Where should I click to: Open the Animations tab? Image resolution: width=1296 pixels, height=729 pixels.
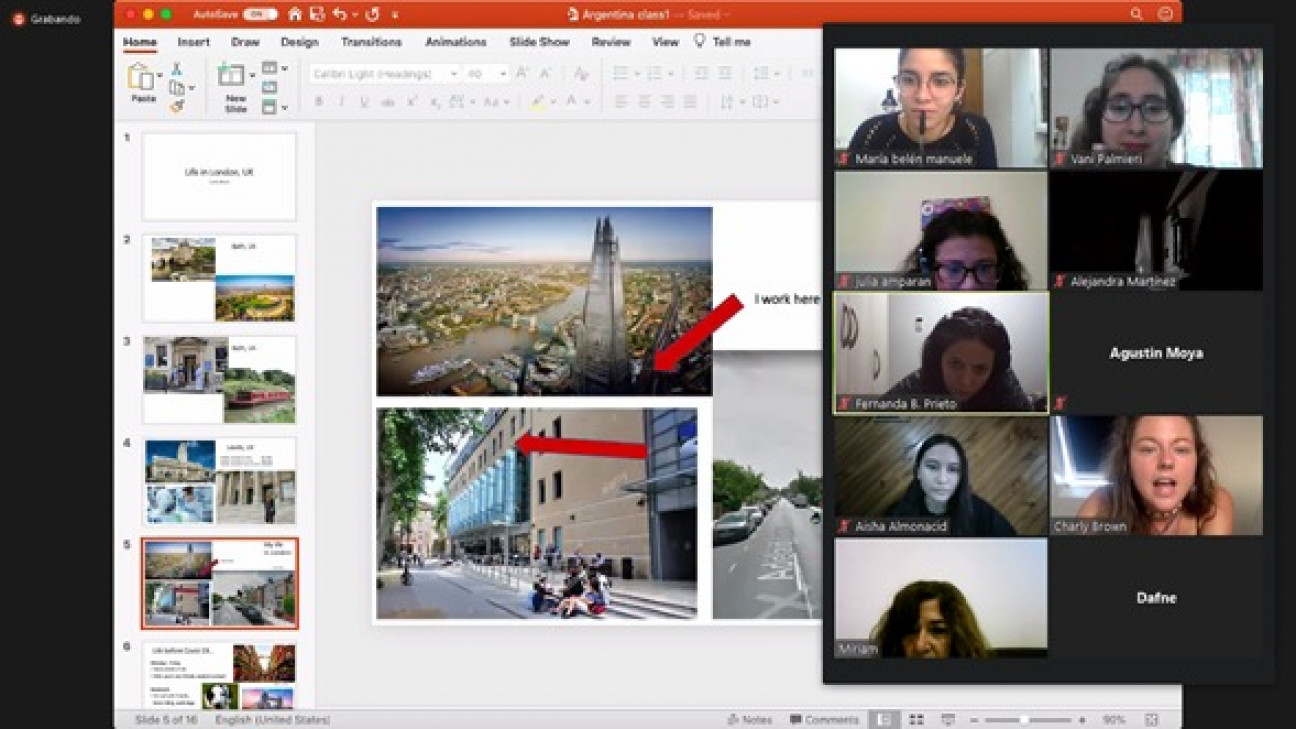(x=455, y=42)
